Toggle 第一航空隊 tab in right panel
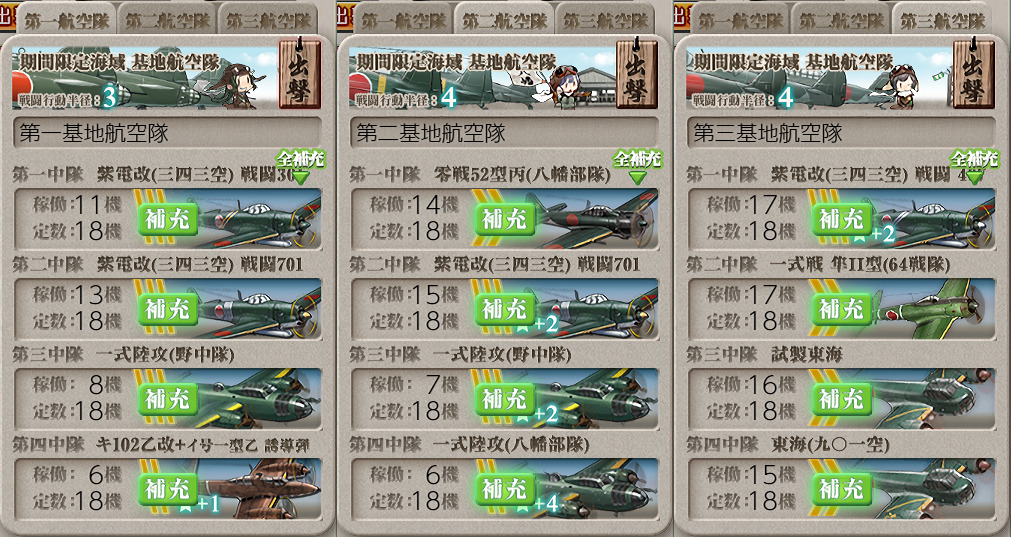 [x=741, y=20]
